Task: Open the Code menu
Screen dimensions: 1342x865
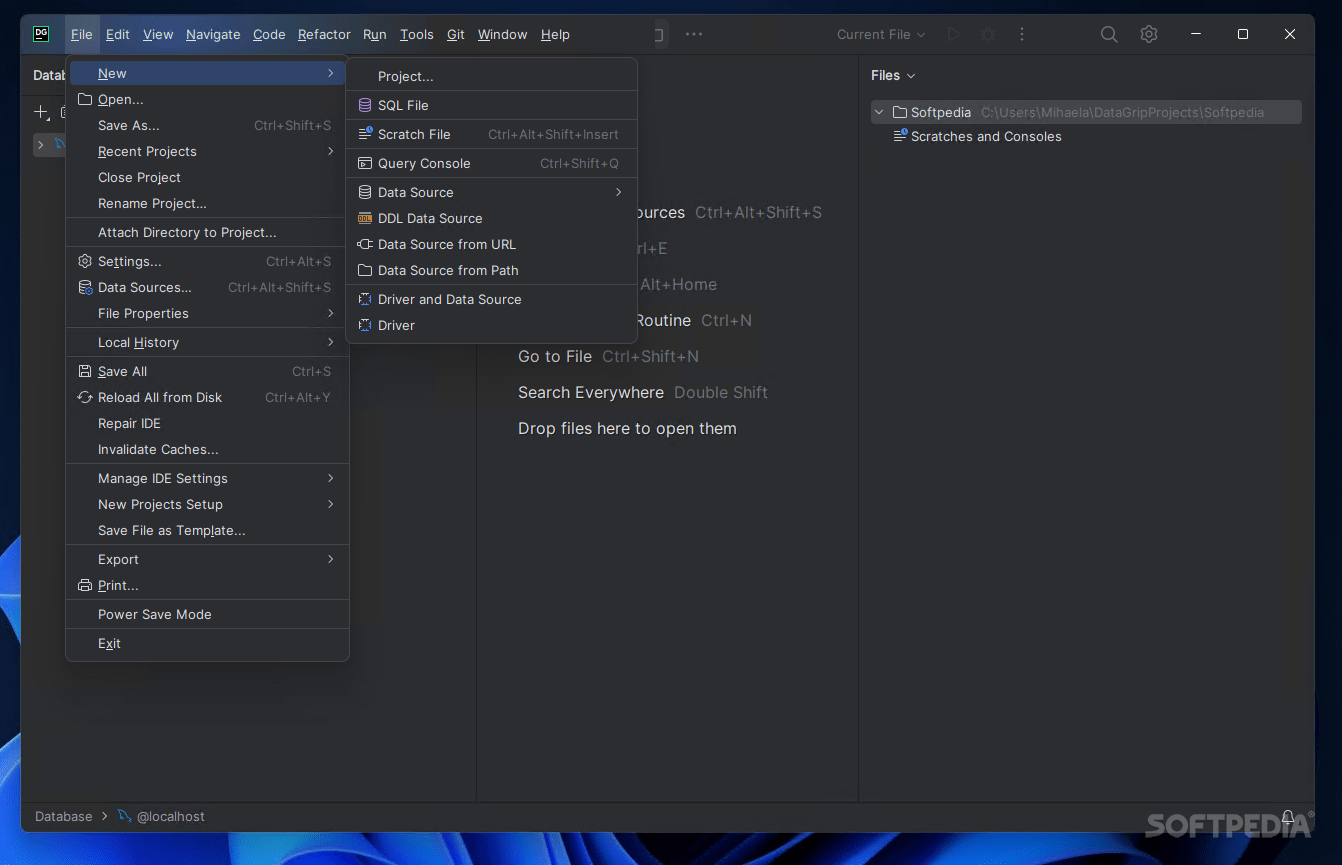Action: point(269,34)
